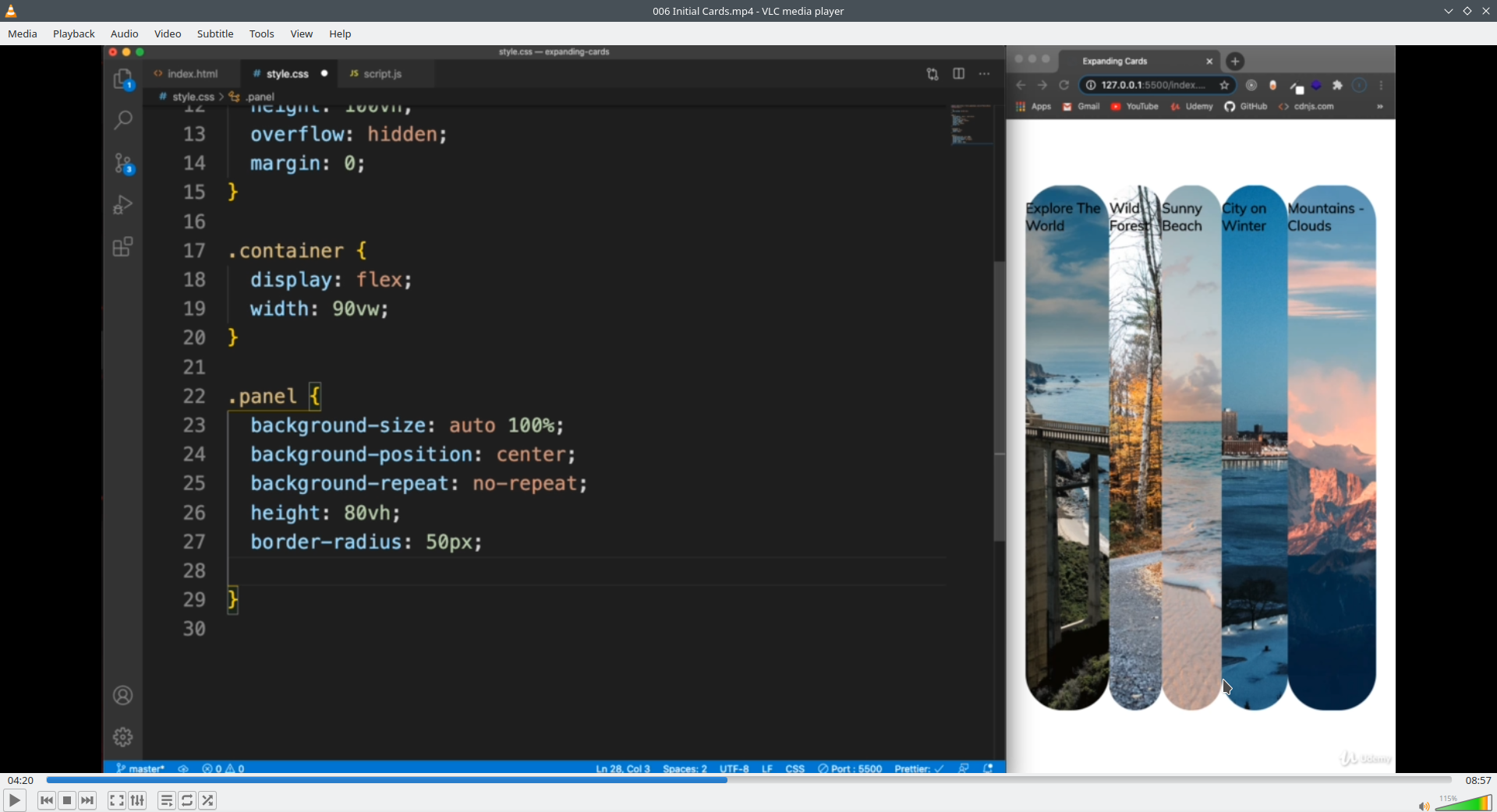Click CSS language mode selector

[795, 768]
